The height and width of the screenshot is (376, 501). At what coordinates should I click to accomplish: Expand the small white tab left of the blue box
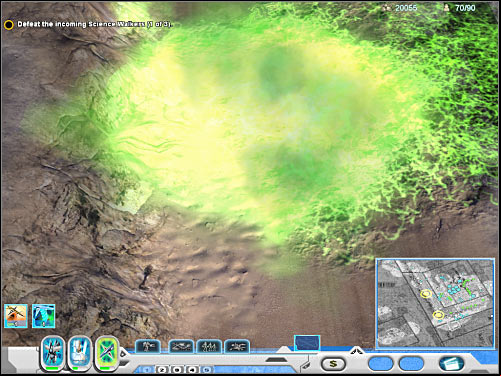[284, 350]
